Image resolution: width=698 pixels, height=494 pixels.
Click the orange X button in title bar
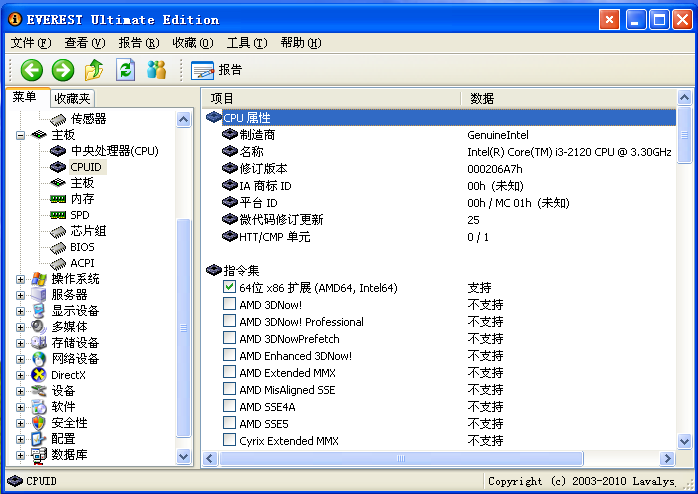609,20
